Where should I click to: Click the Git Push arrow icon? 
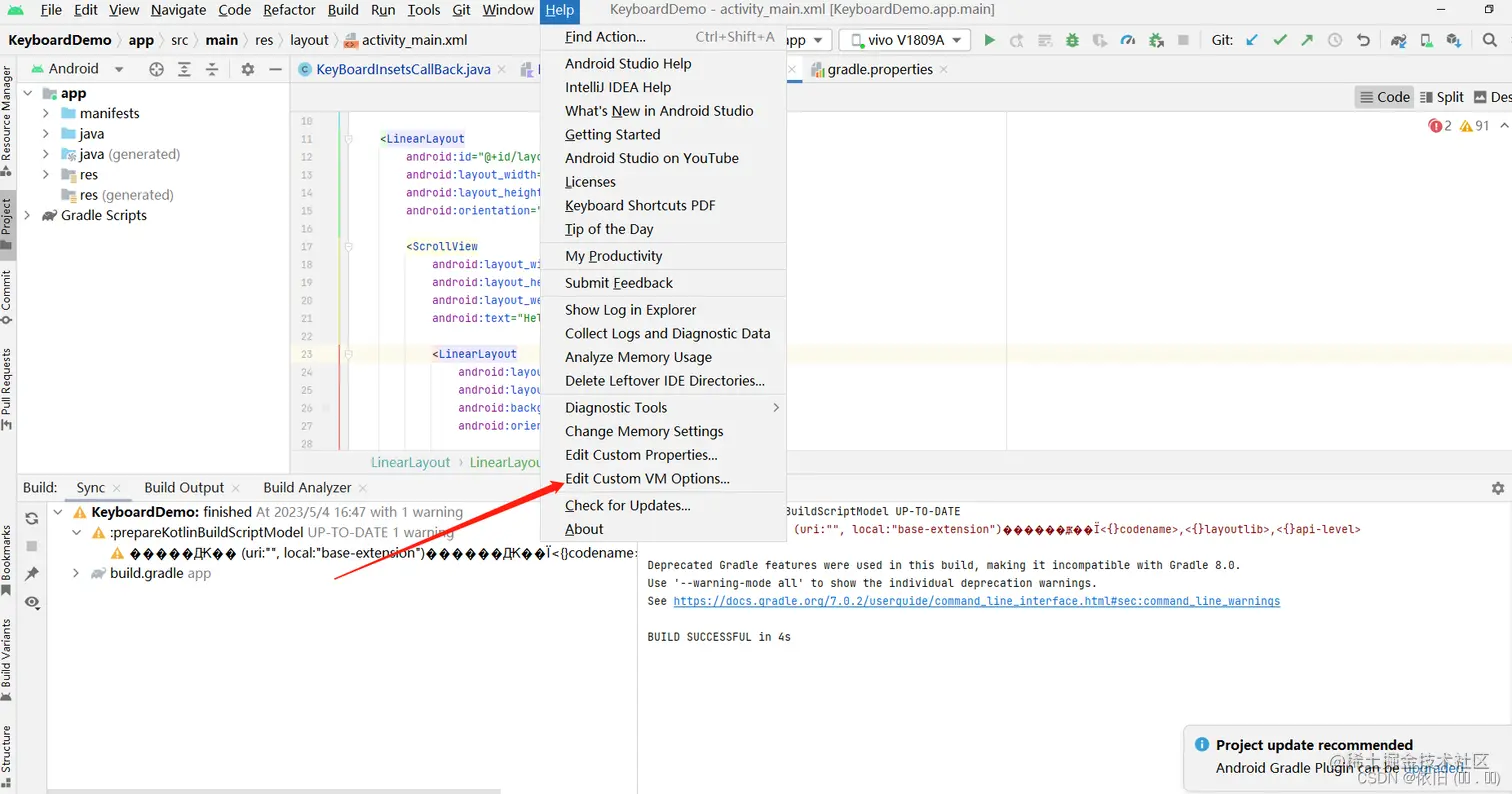pos(1307,40)
